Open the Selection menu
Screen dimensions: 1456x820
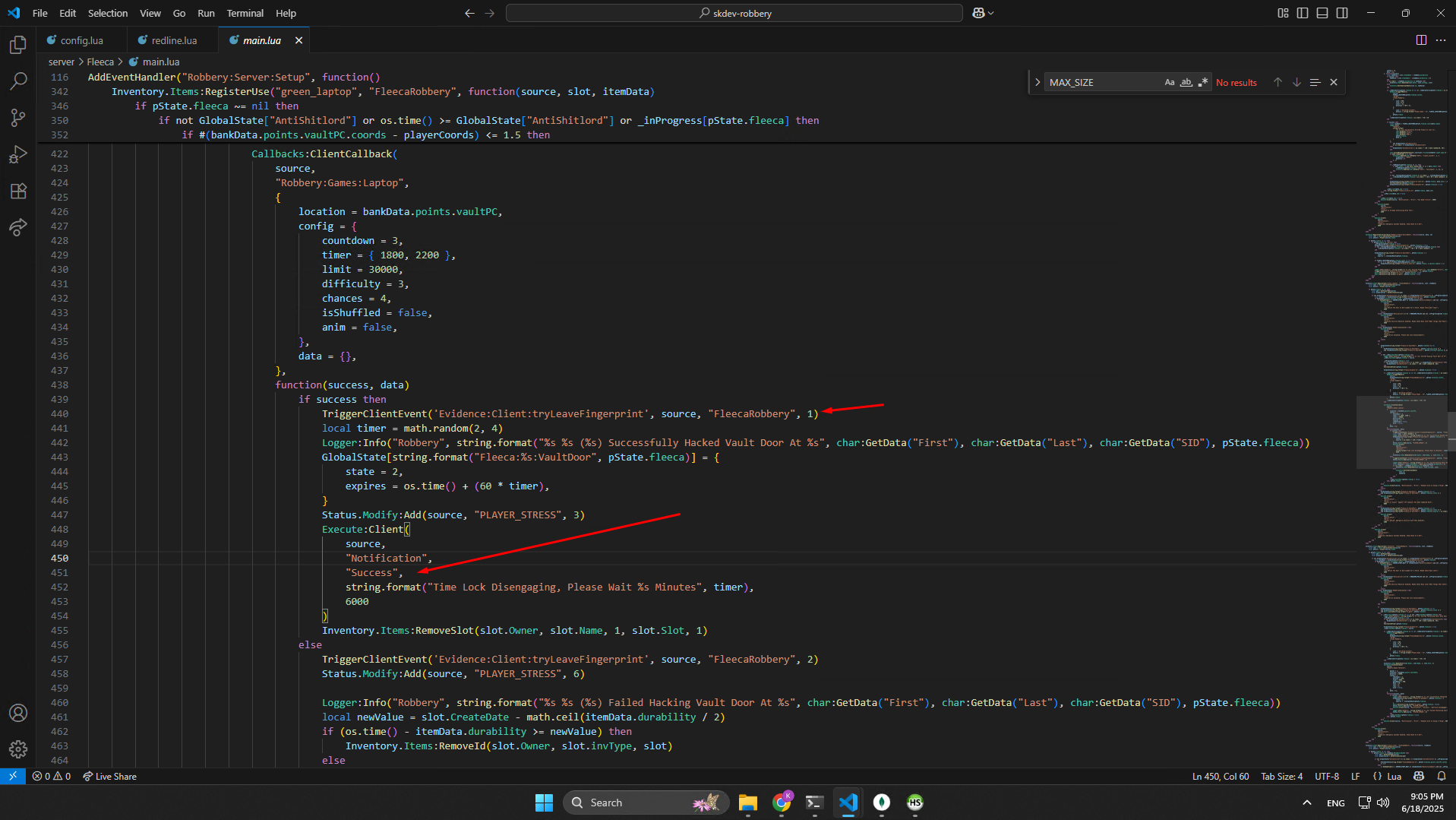click(x=108, y=13)
